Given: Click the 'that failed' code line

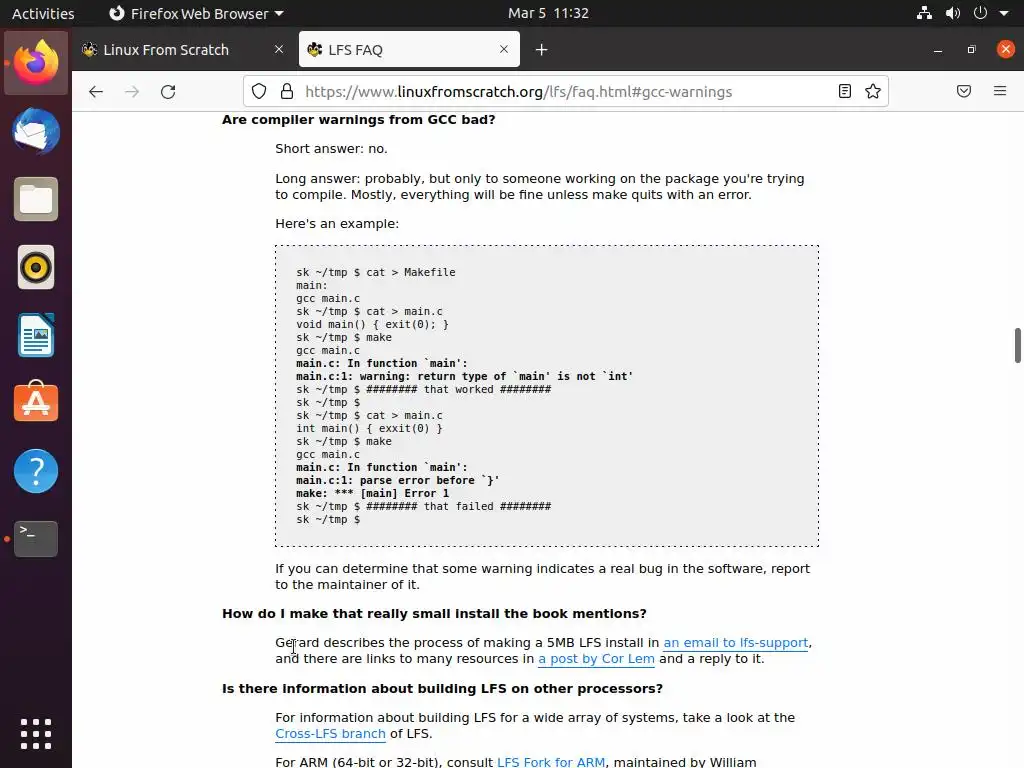Looking at the screenshot, I should point(423,506).
